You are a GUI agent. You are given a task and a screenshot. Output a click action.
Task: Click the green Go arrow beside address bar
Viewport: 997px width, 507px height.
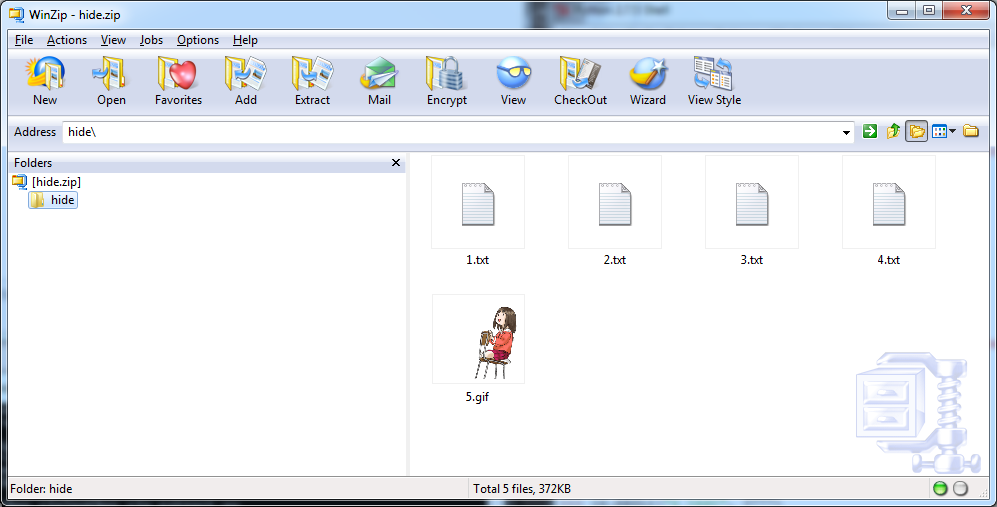point(870,131)
